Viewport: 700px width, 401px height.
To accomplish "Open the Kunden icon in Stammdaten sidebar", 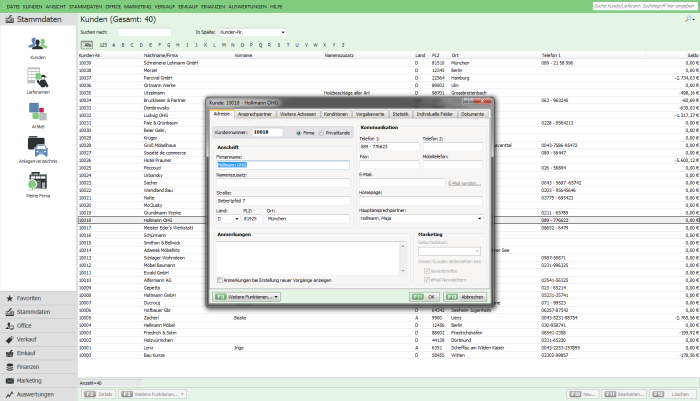I will (38, 44).
